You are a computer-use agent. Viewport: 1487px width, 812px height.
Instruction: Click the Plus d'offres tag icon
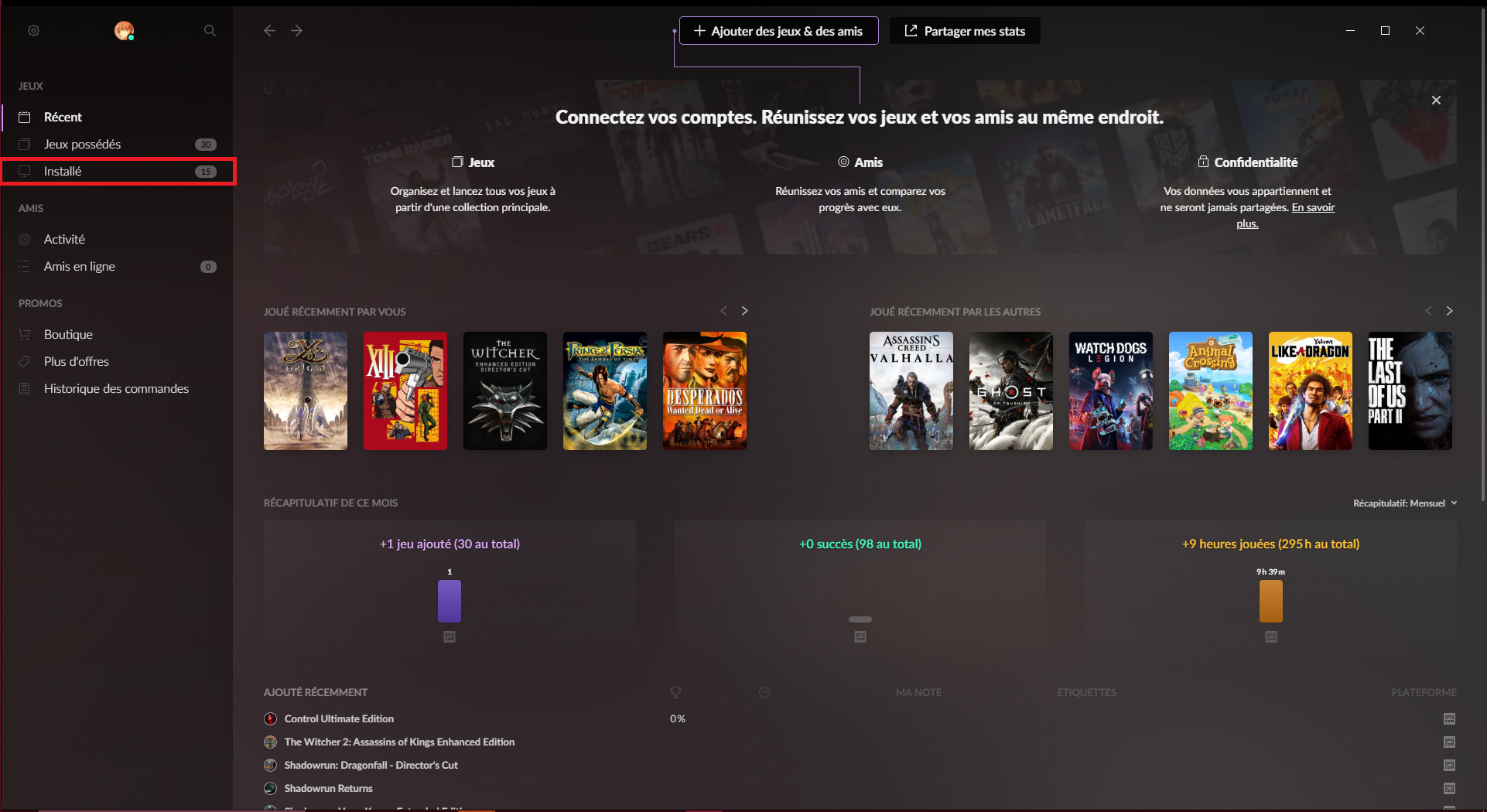click(x=25, y=361)
